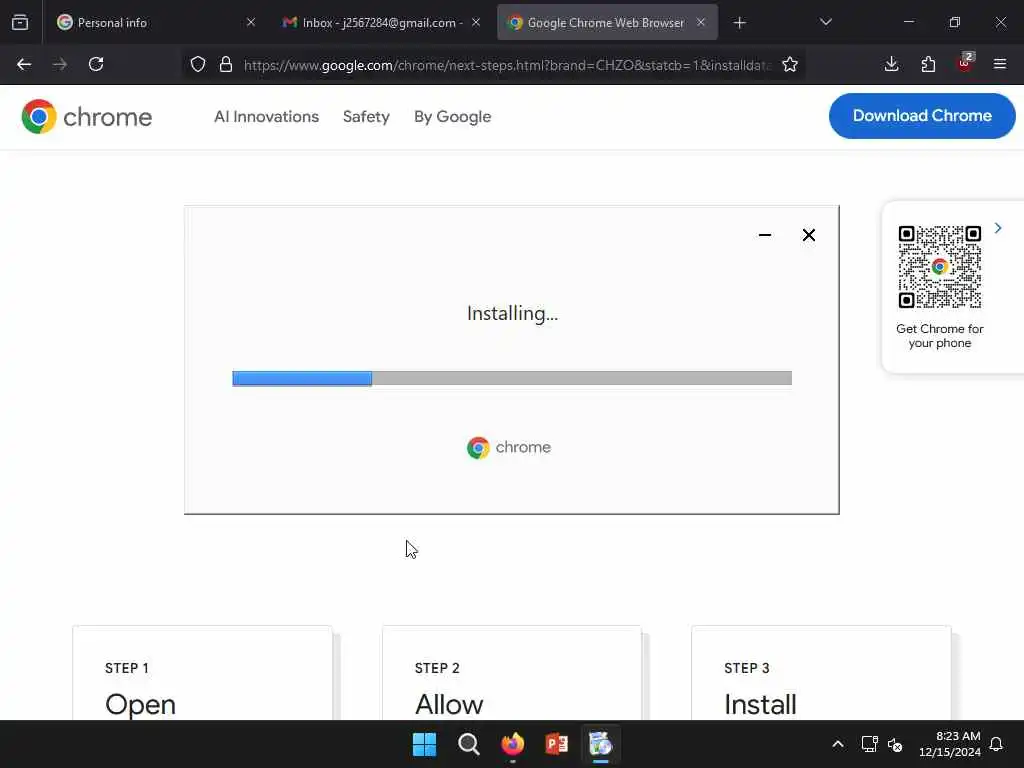The width and height of the screenshot is (1024, 768).
Task: Open the Chrome installer taskbar icon
Action: pyautogui.click(x=600, y=744)
